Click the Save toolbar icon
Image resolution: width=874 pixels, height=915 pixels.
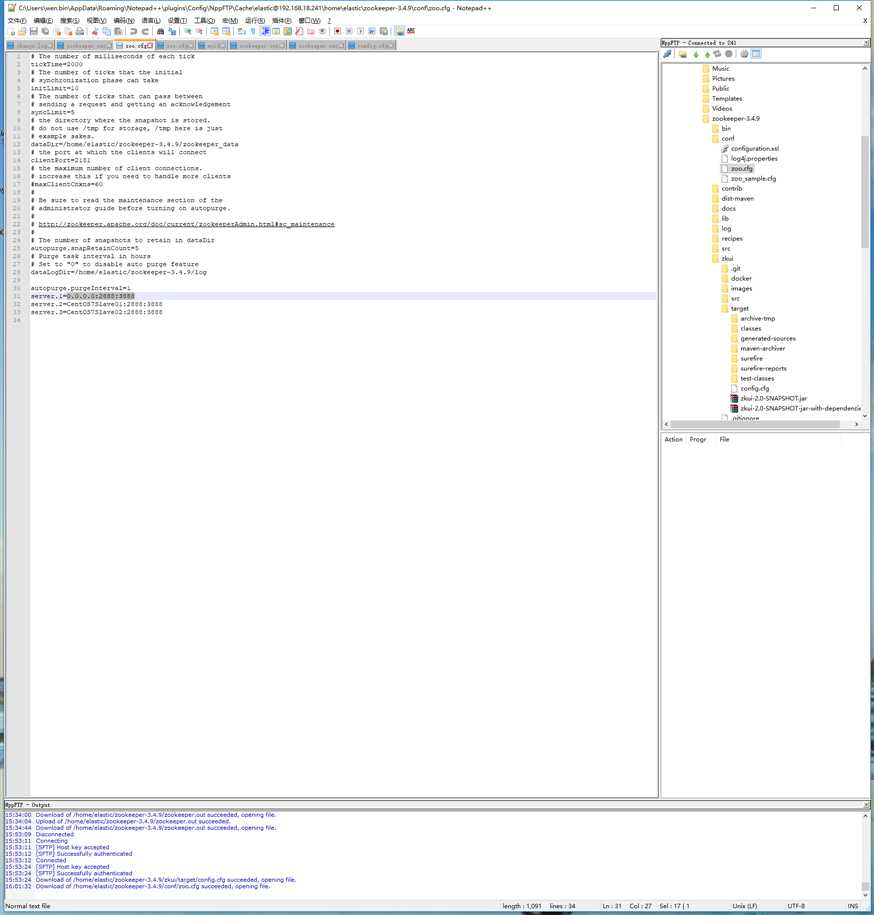tap(34, 32)
